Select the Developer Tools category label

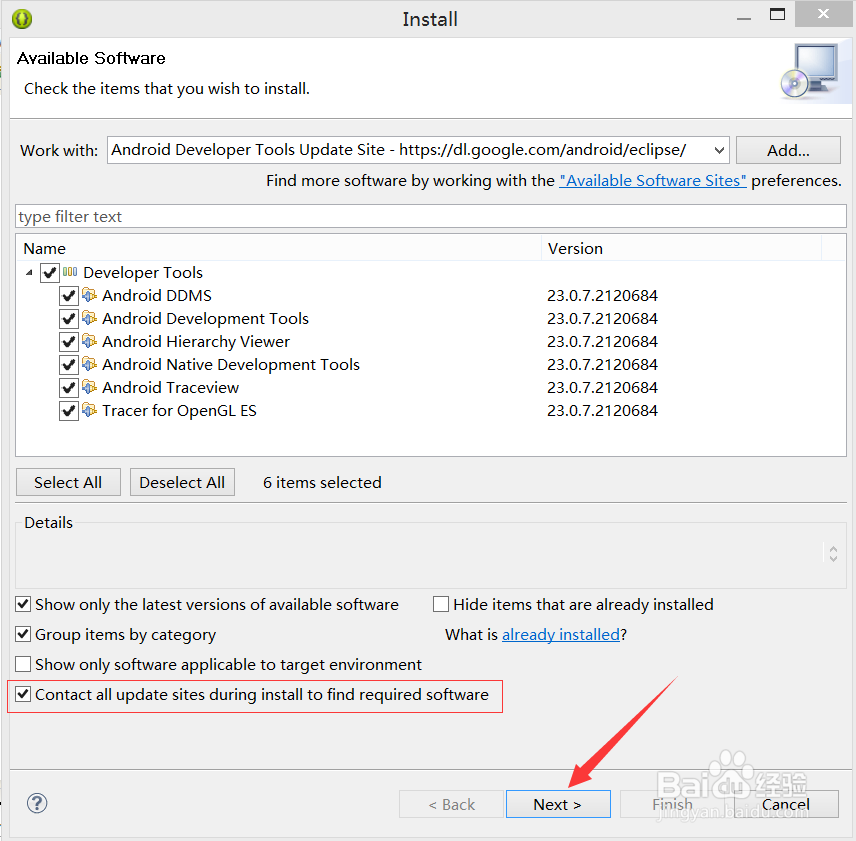point(142,272)
